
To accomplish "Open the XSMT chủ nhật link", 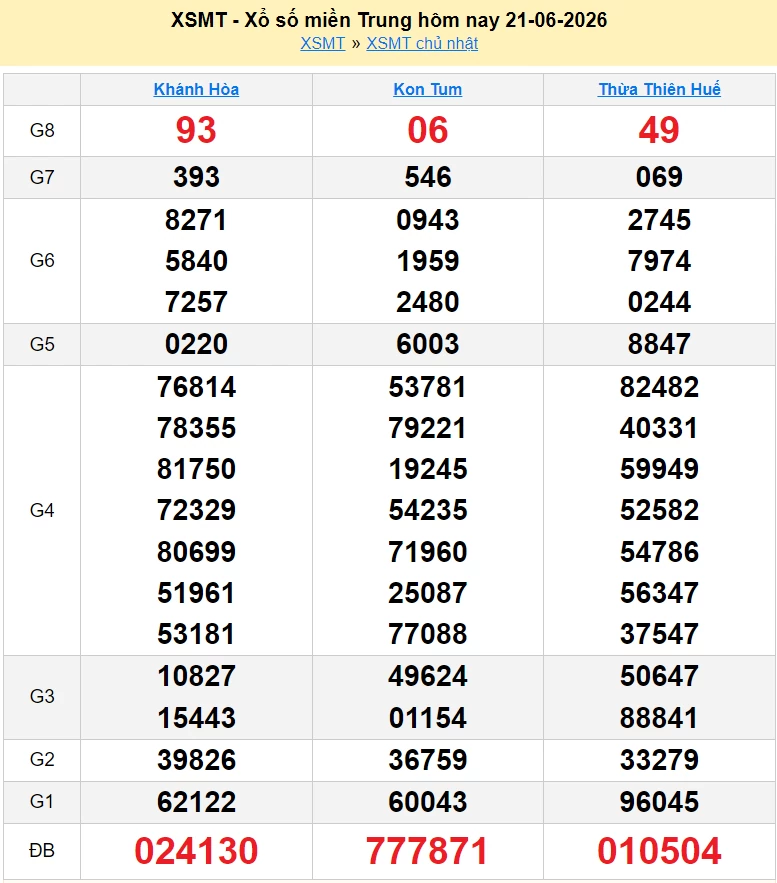I will [x=422, y=43].
